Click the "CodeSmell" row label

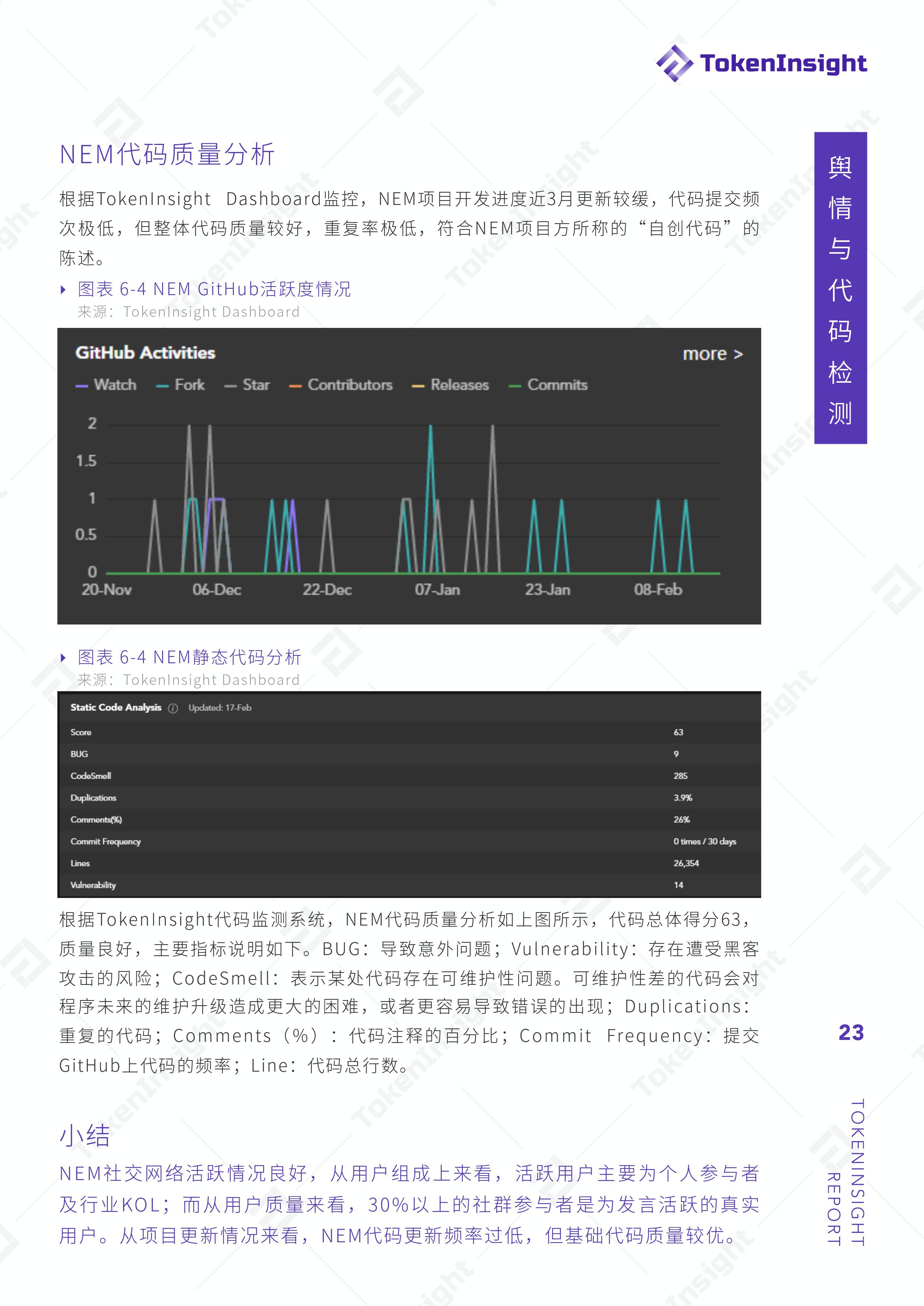pyautogui.click(x=91, y=776)
